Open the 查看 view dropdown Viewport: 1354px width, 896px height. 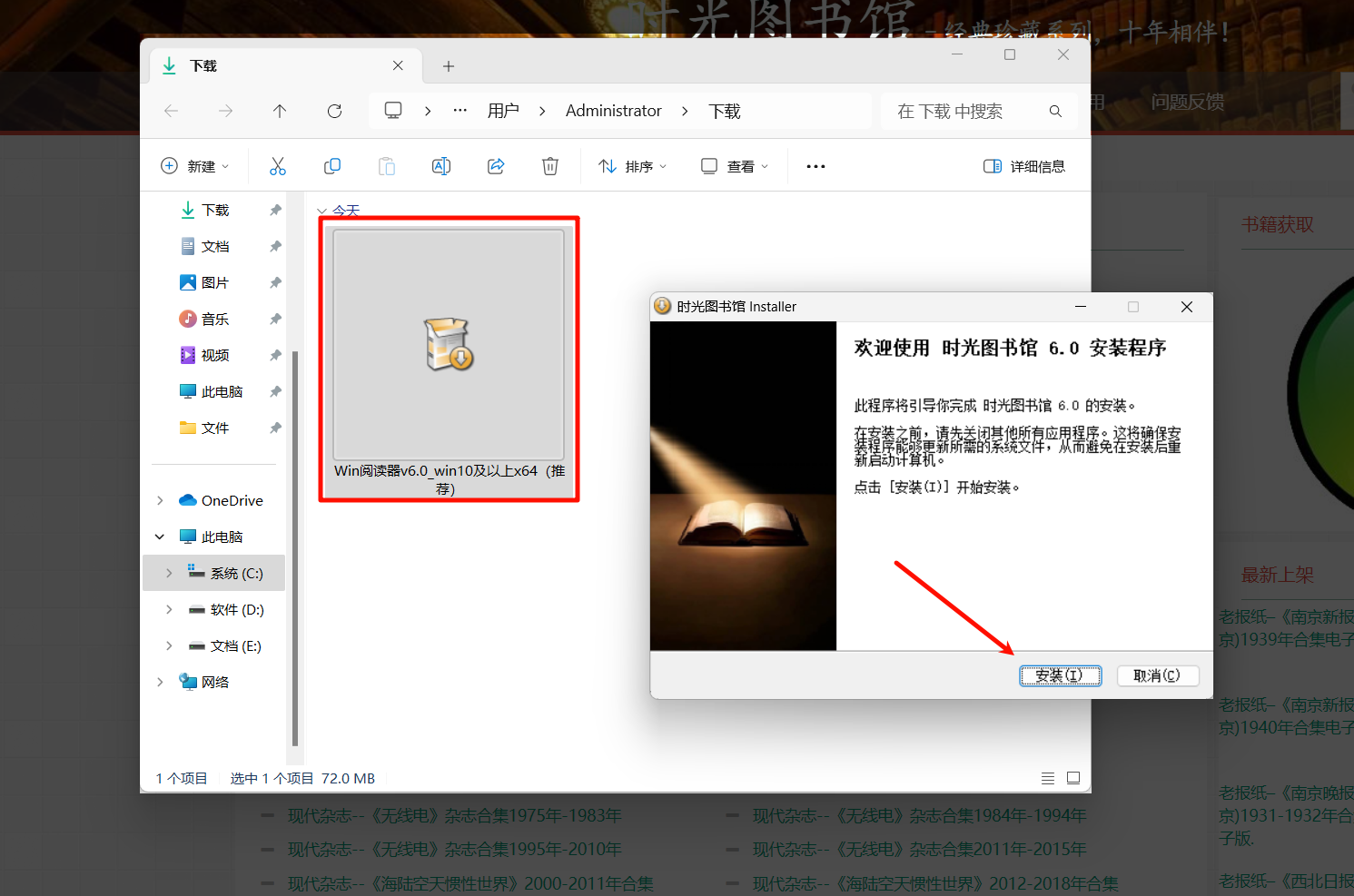(x=735, y=166)
